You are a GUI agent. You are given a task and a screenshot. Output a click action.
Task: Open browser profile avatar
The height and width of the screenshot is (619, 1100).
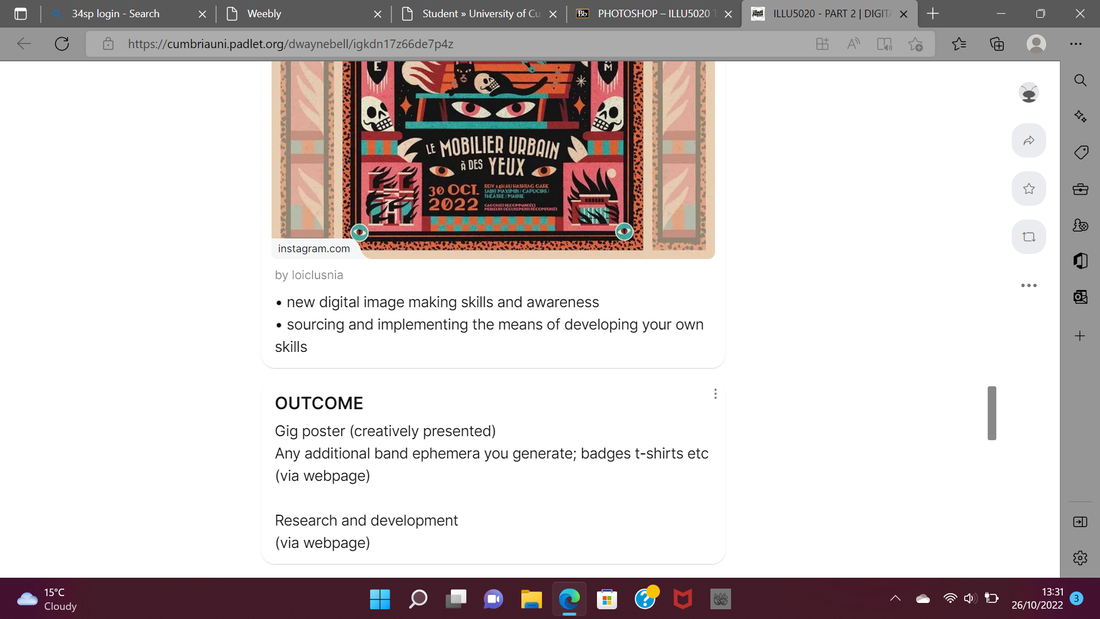(x=1036, y=44)
